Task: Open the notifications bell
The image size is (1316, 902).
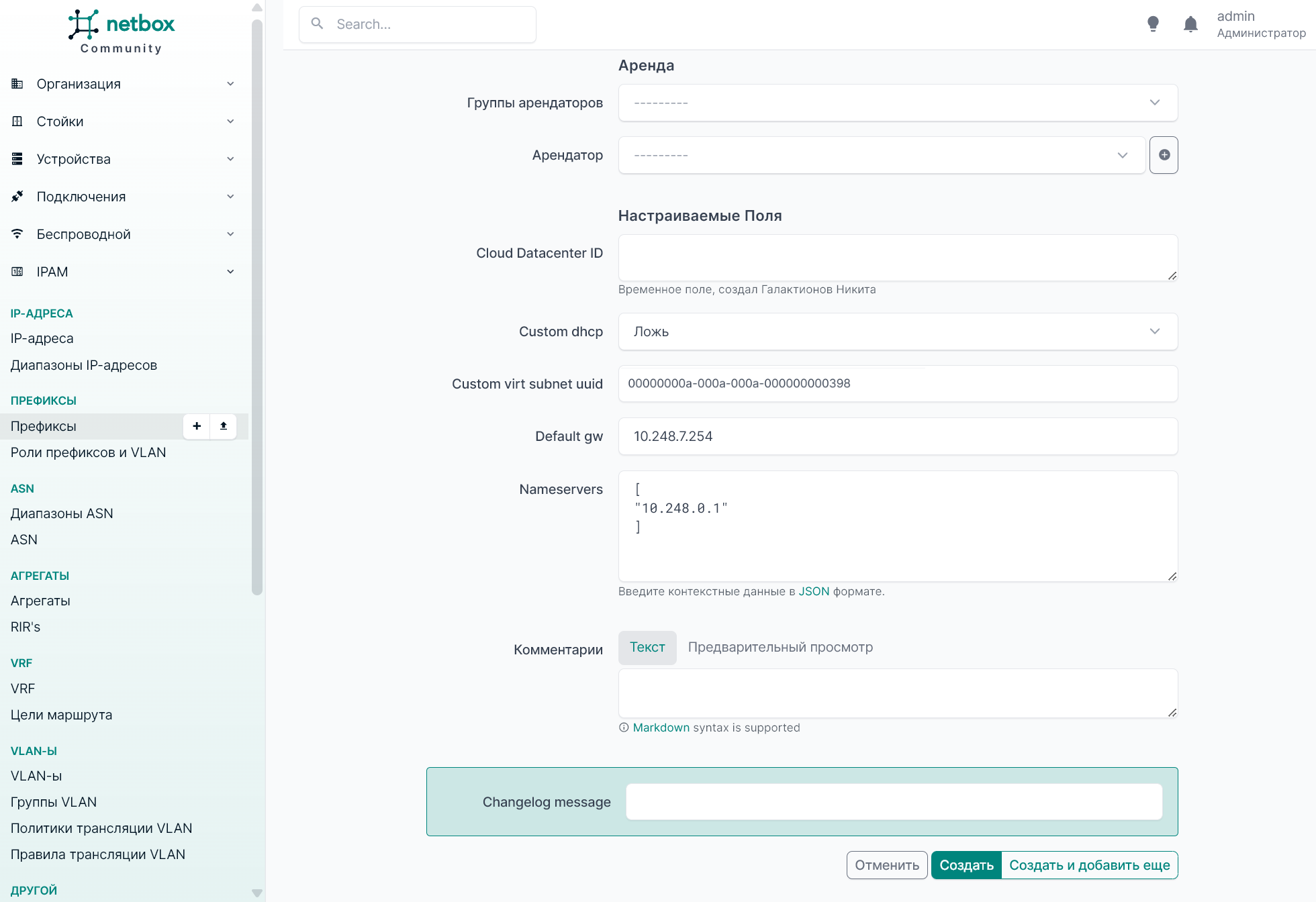Action: (1190, 24)
